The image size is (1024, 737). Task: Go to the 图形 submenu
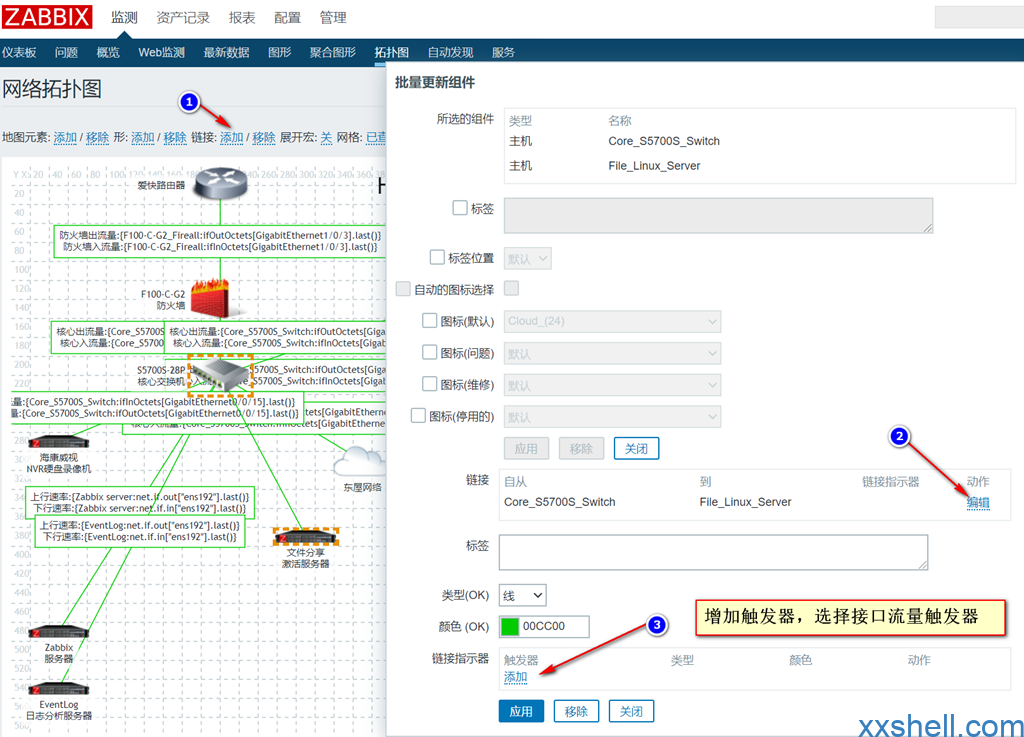coord(280,52)
